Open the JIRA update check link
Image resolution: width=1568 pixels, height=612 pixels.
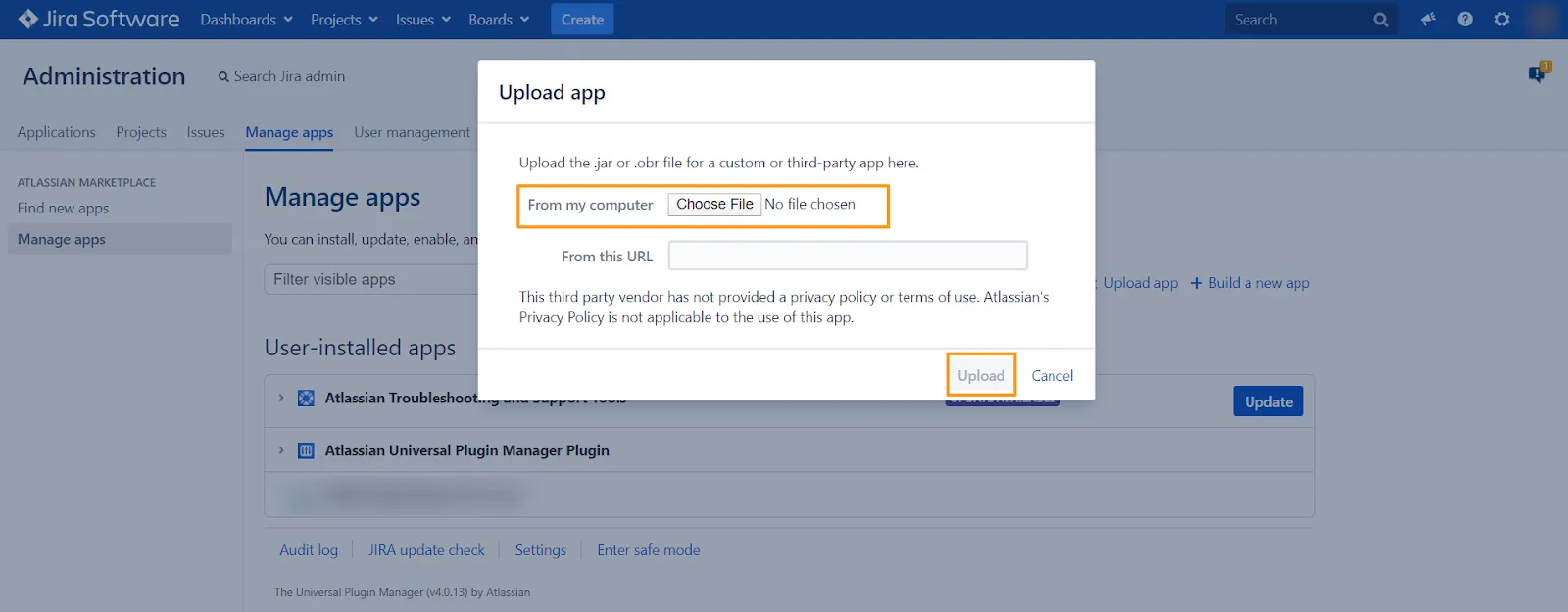click(x=426, y=550)
